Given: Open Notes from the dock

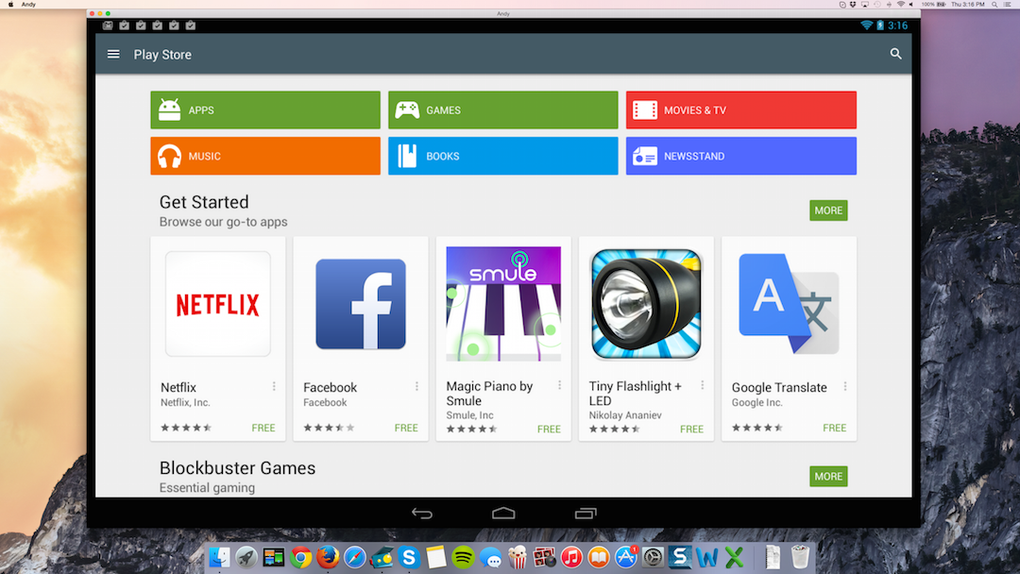Looking at the screenshot, I should click(436, 557).
